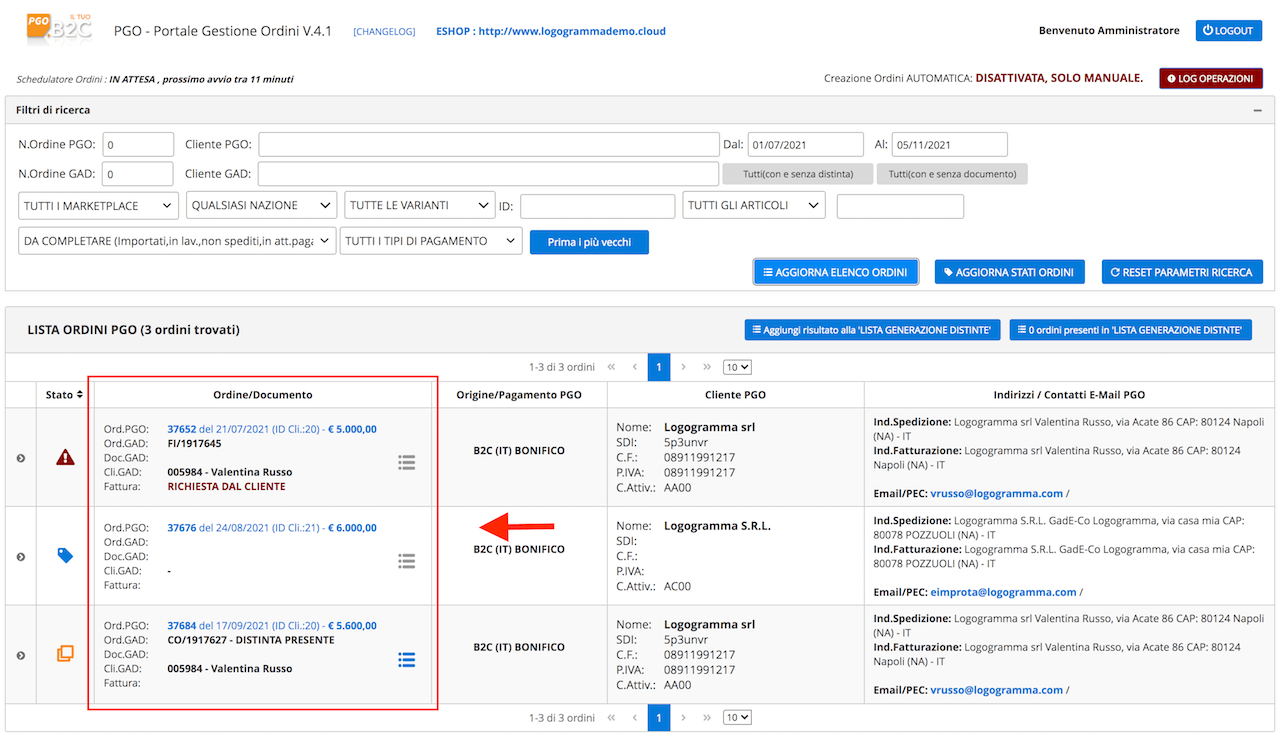Open the gray list icon for order 37676
Image resolution: width=1280 pixels, height=736 pixels.
406,561
